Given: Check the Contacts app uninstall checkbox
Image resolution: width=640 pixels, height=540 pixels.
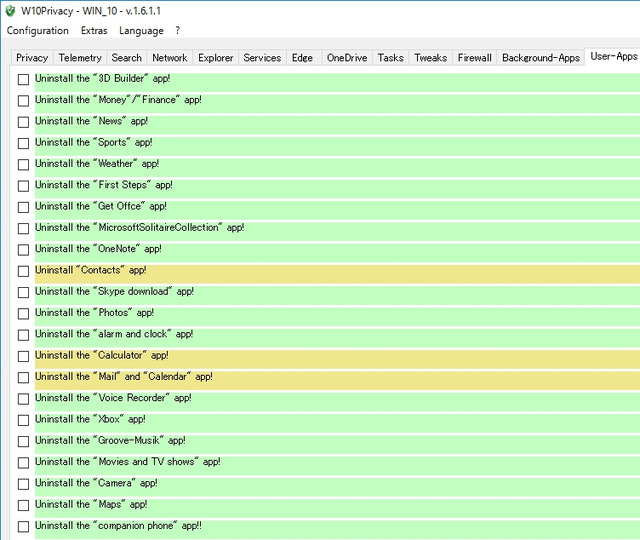Looking at the screenshot, I should point(23,271).
